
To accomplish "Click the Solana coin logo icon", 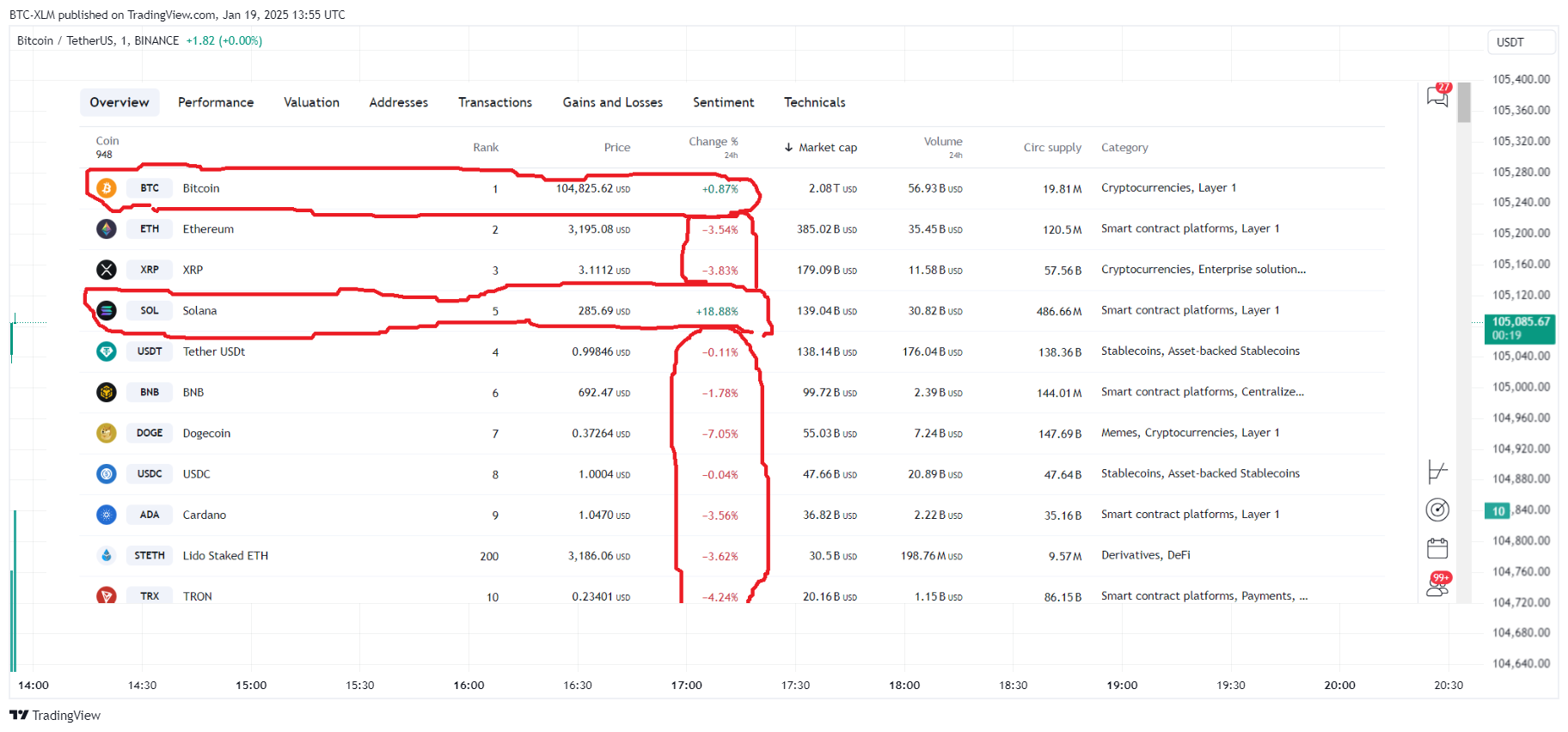I will (107, 311).
